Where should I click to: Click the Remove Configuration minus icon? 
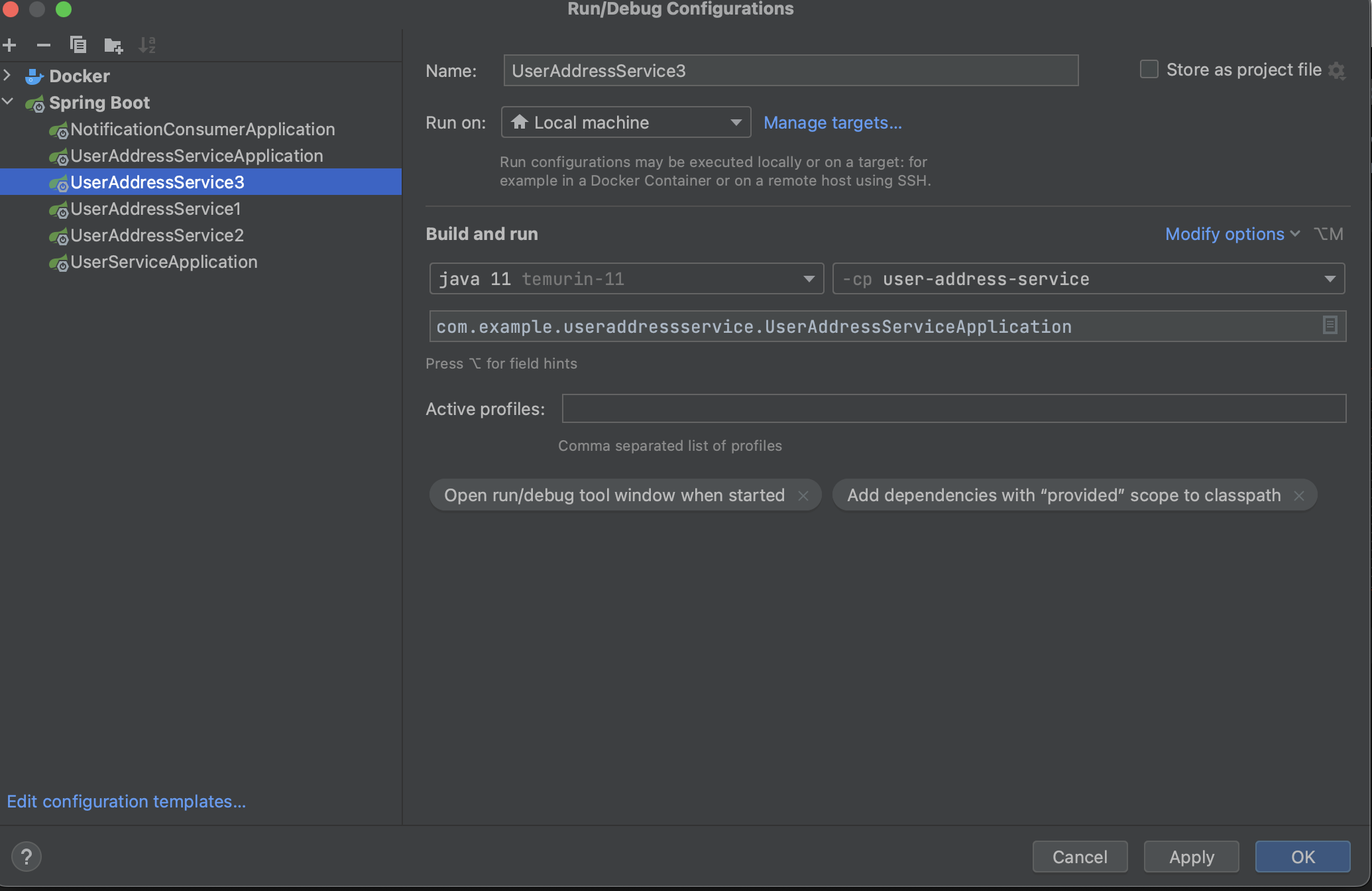[x=44, y=45]
